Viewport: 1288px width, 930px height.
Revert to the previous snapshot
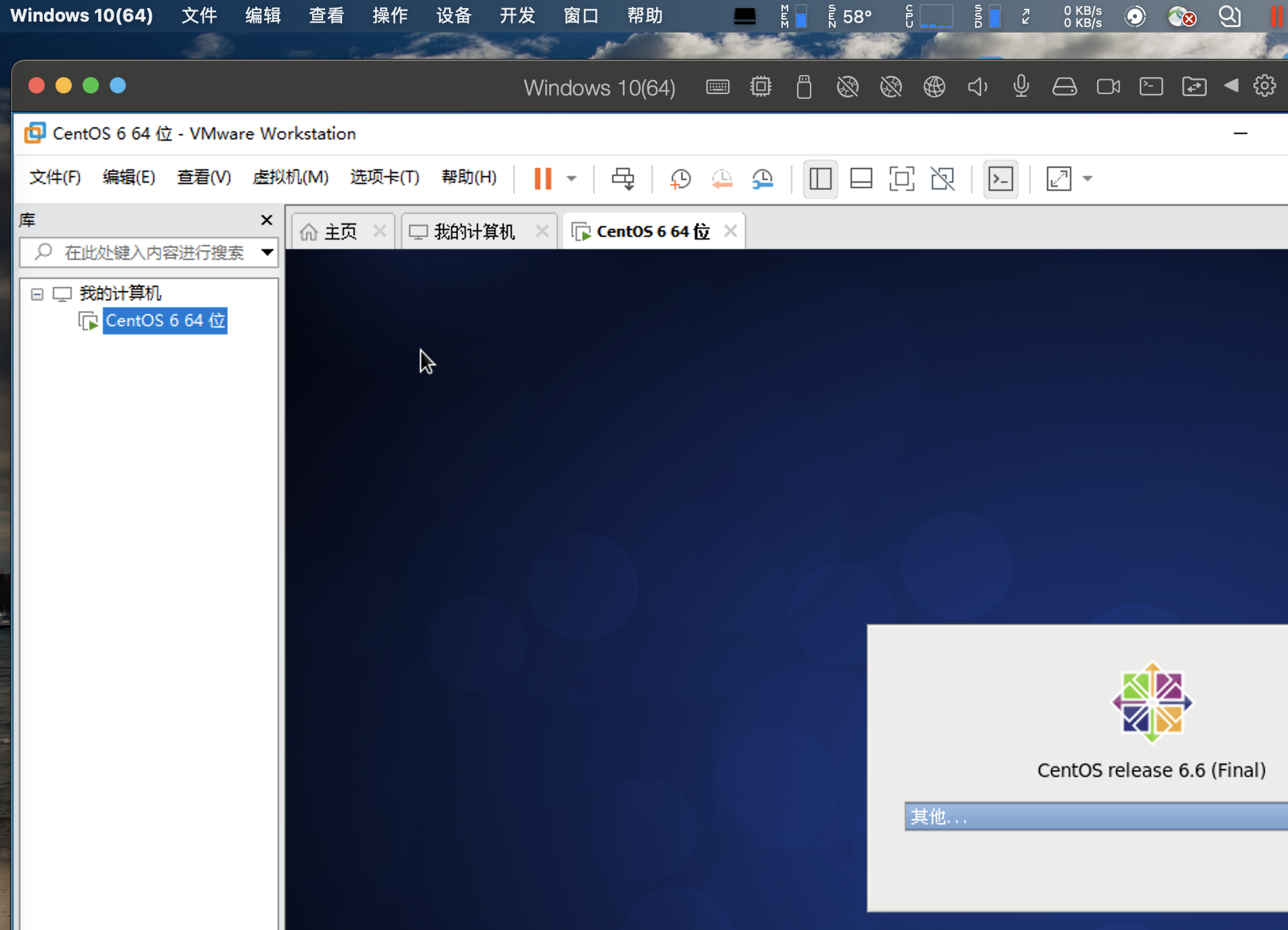(x=722, y=179)
